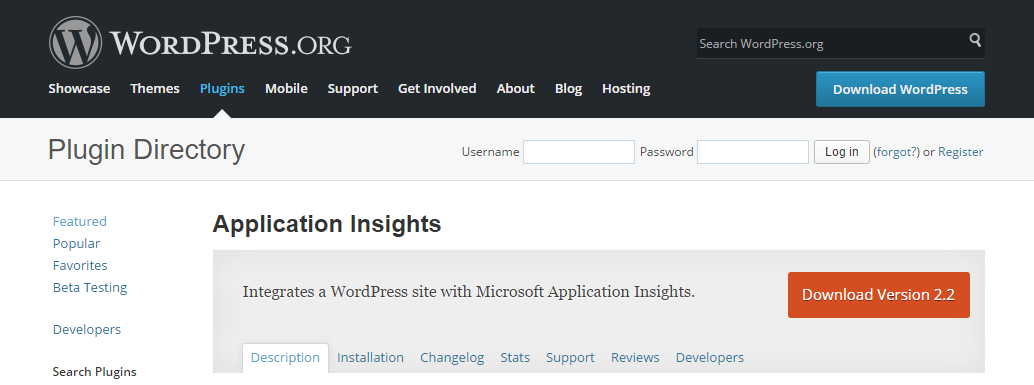The height and width of the screenshot is (385, 1034).
Task: Go to the Blog menu item
Action: (x=568, y=88)
